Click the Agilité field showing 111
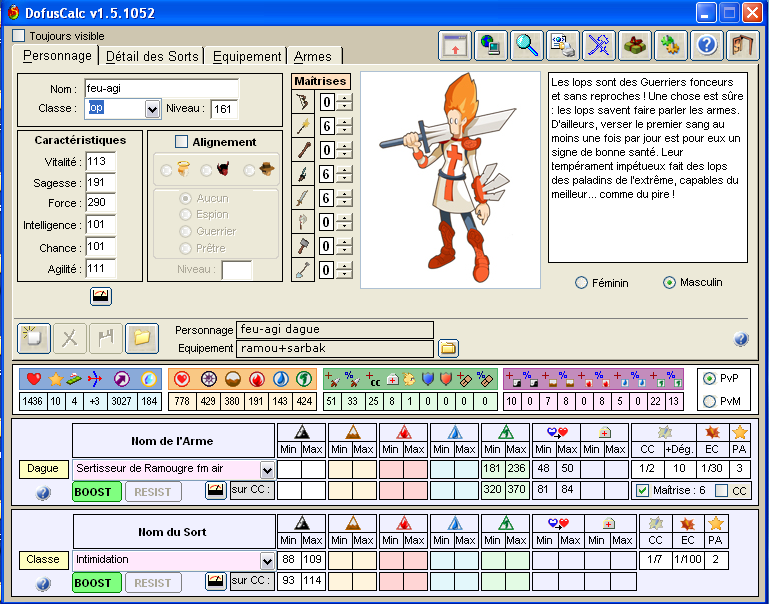 pyautogui.click(x=101, y=269)
